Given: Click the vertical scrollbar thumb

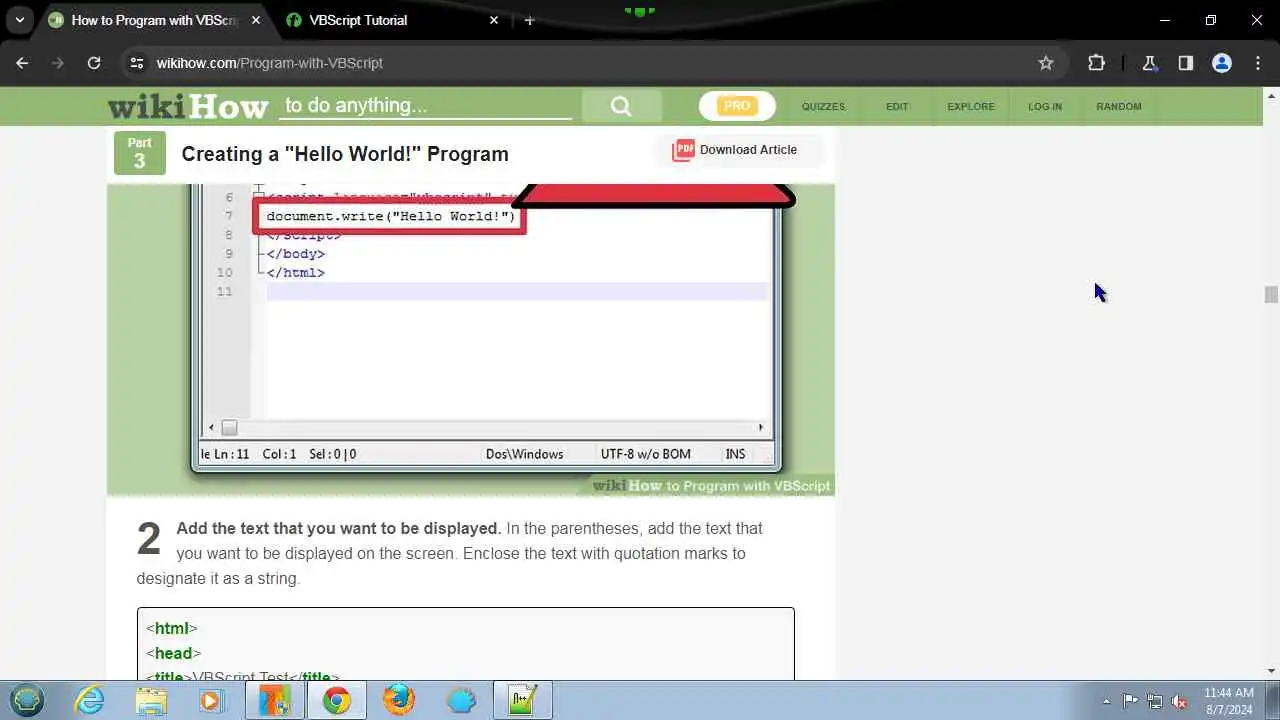Looking at the screenshot, I should coord(1271,294).
